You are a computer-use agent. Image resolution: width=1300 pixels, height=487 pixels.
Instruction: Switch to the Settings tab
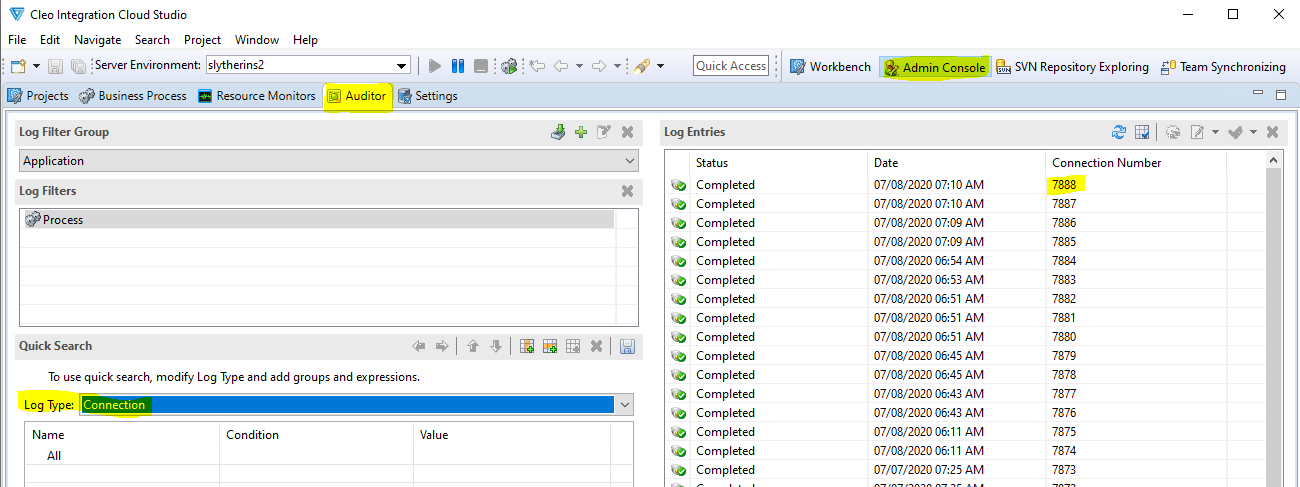[x=428, y=96]
